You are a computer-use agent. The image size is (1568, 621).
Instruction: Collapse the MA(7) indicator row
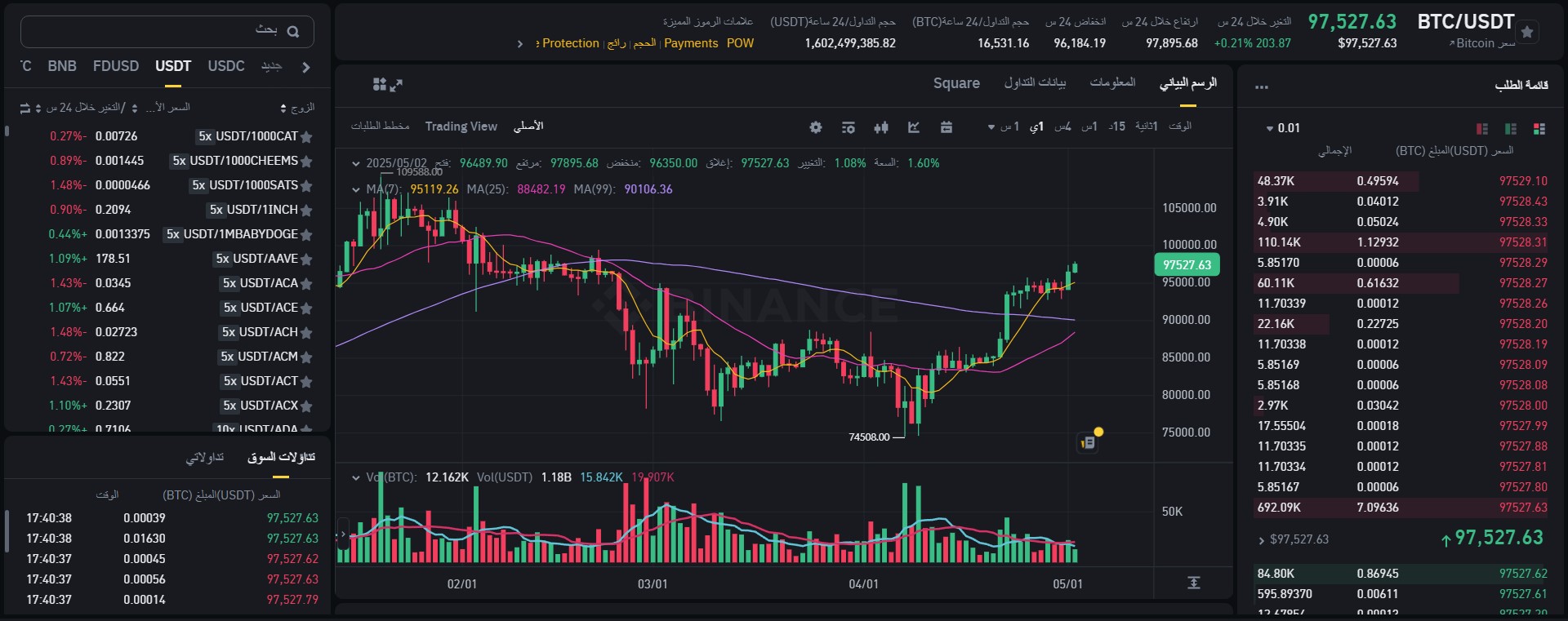click(355, 189)
